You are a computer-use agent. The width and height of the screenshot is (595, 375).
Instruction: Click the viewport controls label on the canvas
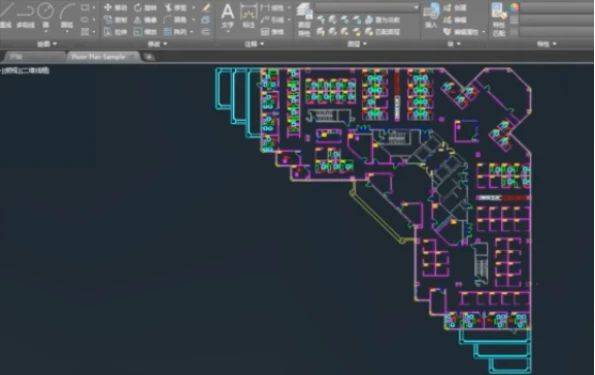coord(25,70)
